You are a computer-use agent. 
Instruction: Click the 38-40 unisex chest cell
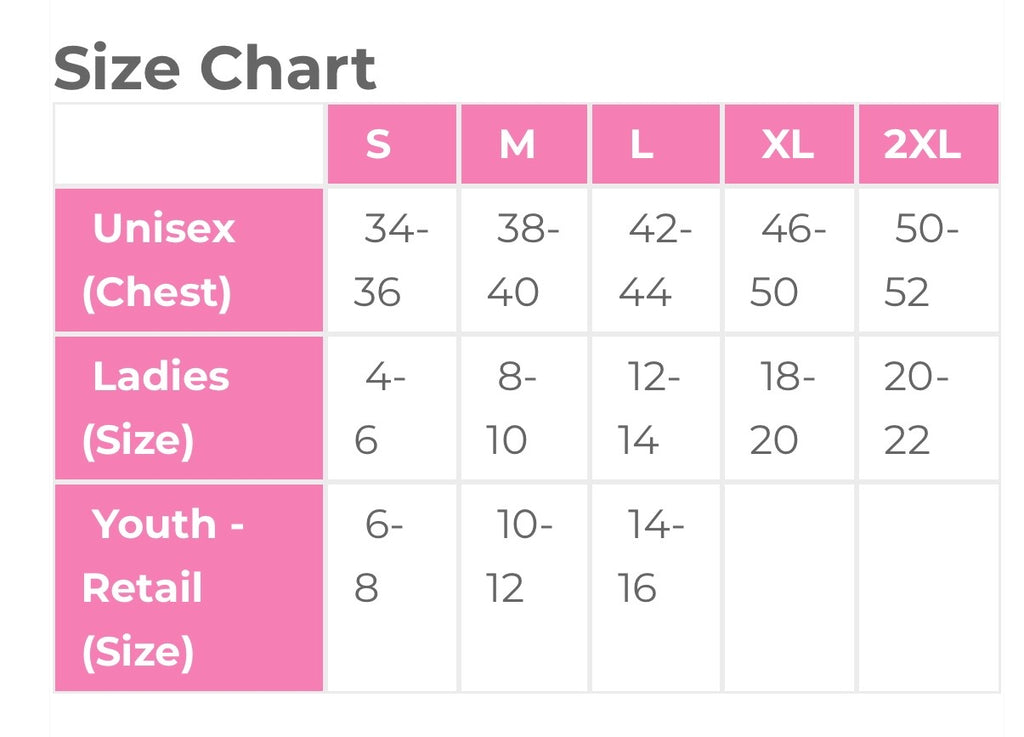(x=524, y=260)
